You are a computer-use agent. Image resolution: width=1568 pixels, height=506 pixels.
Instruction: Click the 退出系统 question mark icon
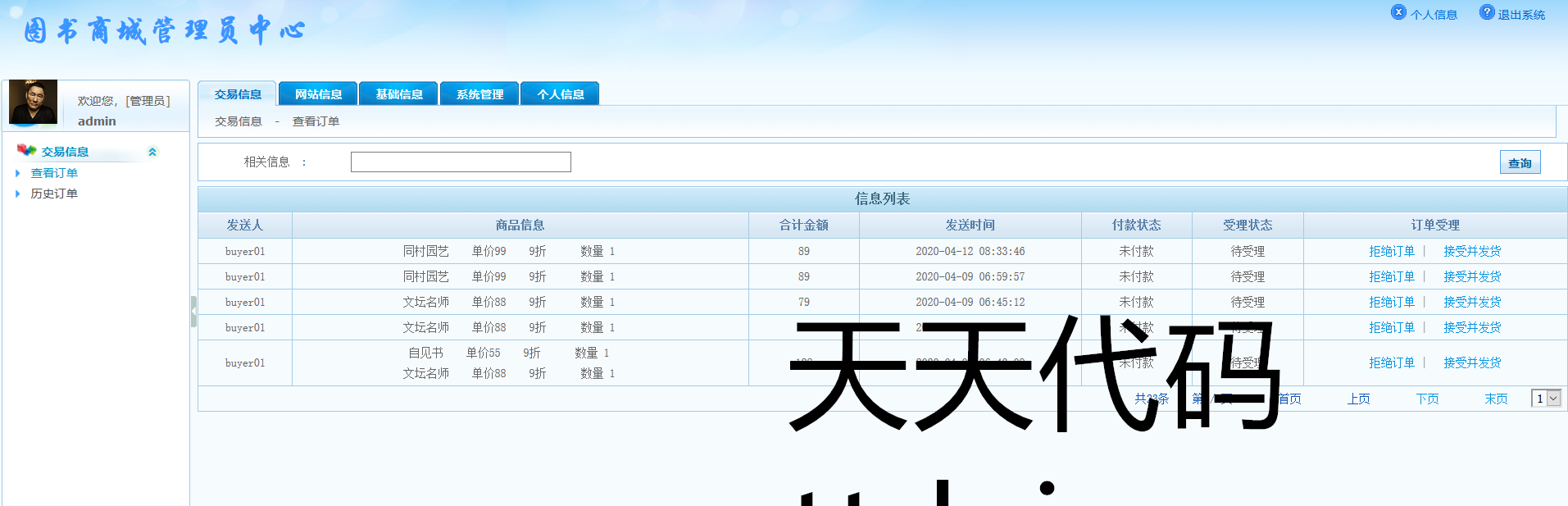click(x=1487, y=12)
